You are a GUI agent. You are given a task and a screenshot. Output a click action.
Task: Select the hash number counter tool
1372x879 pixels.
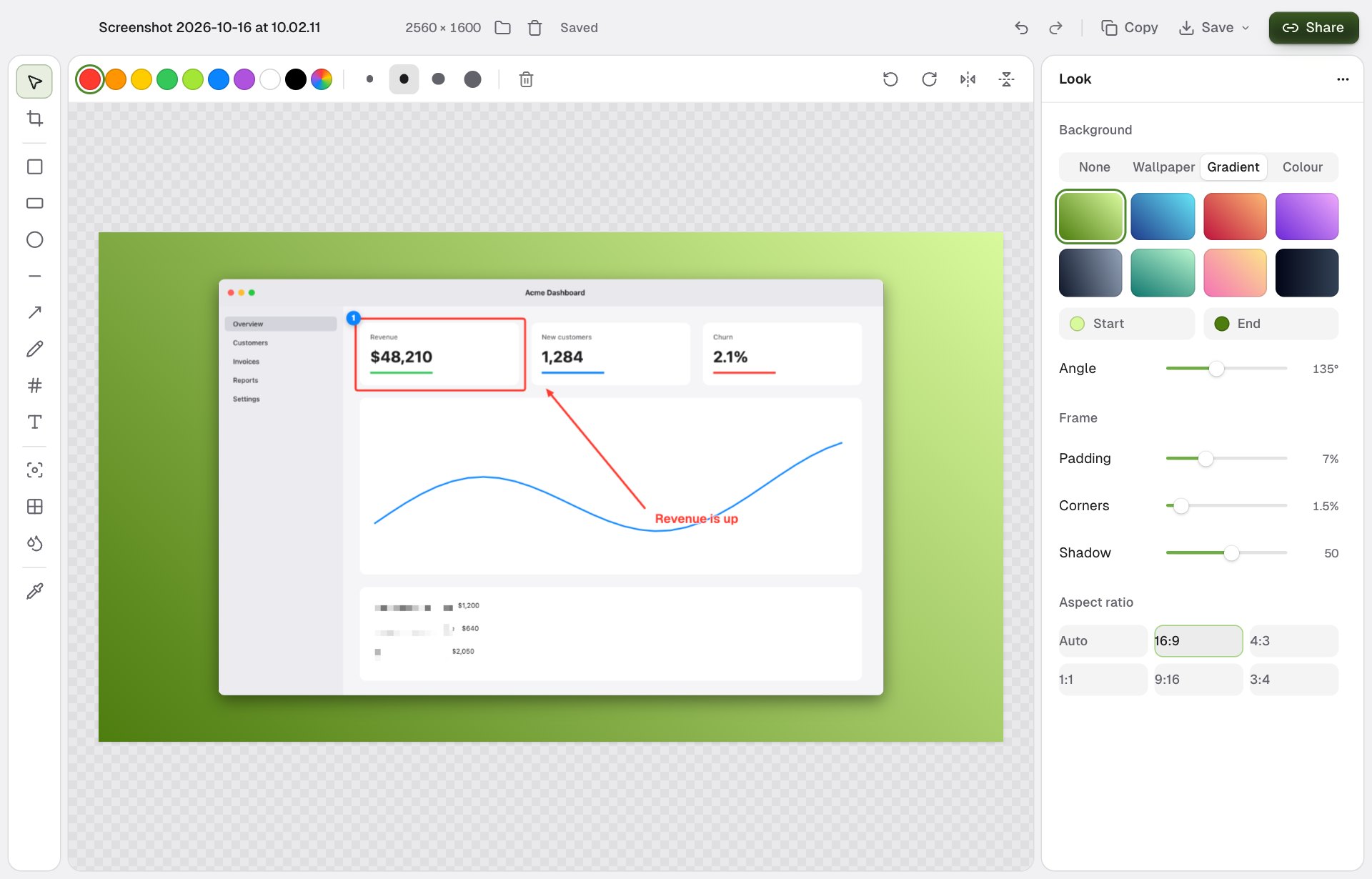34,385
